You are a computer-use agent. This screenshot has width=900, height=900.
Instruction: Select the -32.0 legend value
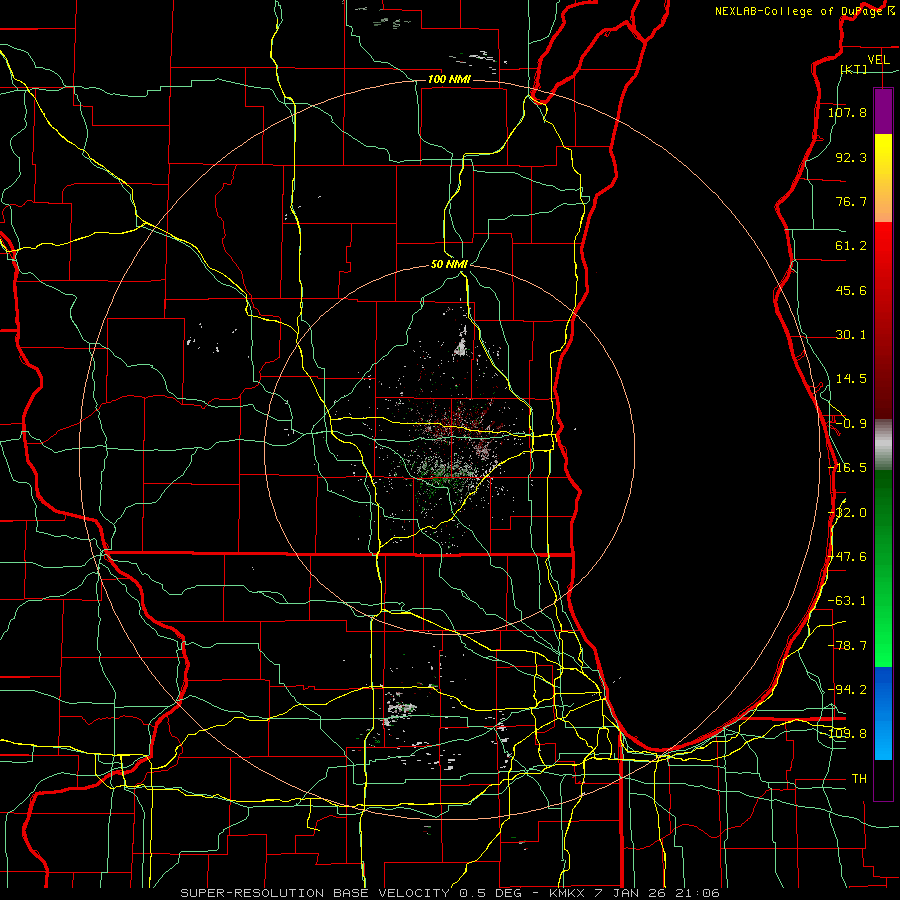847,513
